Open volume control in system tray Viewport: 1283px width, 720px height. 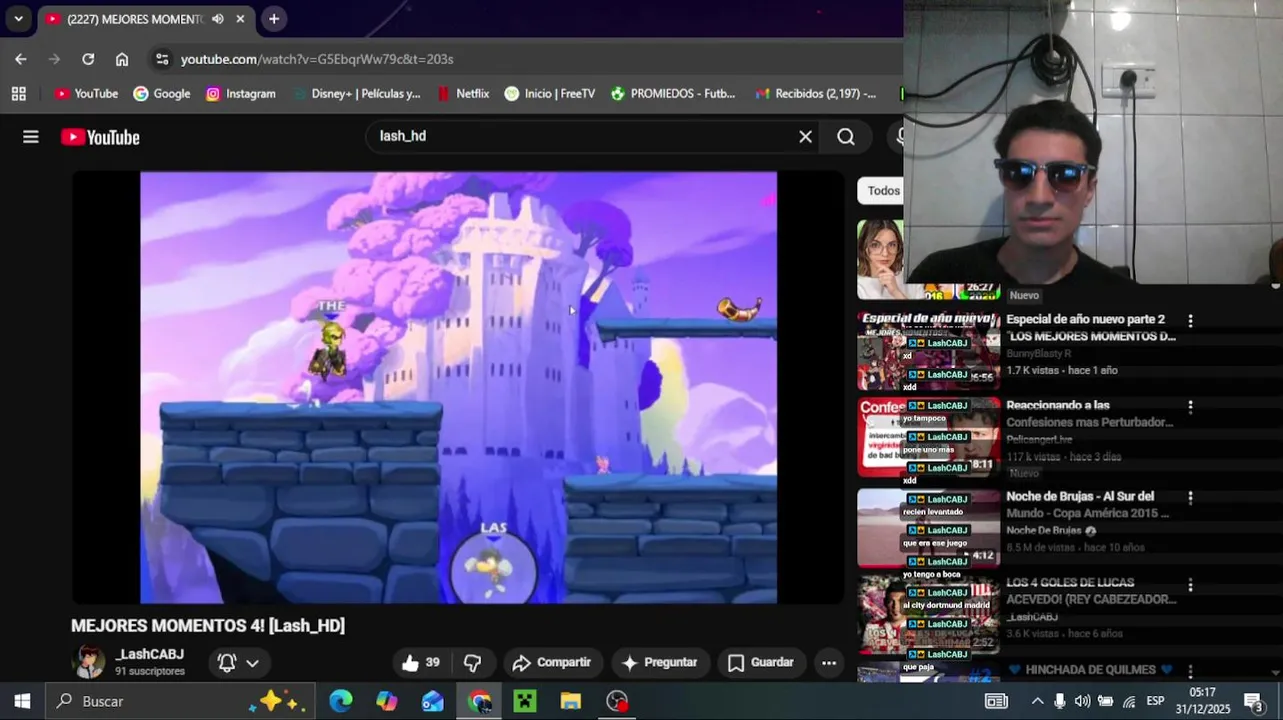tap(1082, 701)
